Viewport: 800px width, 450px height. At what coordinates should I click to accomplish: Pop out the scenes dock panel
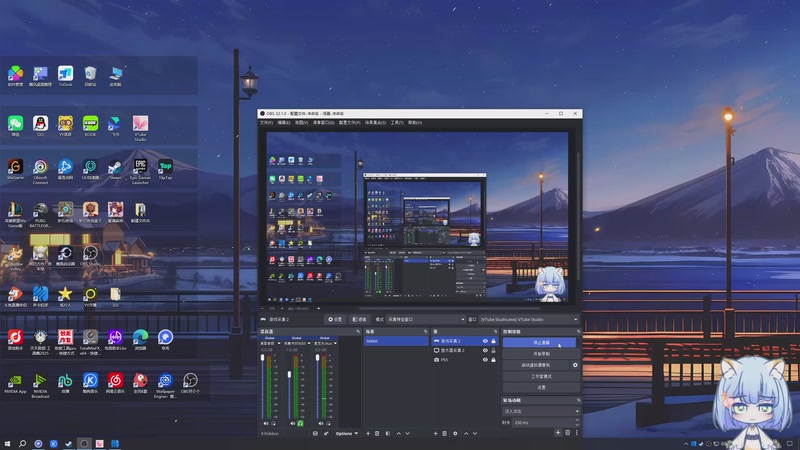(x=426, y=332)
